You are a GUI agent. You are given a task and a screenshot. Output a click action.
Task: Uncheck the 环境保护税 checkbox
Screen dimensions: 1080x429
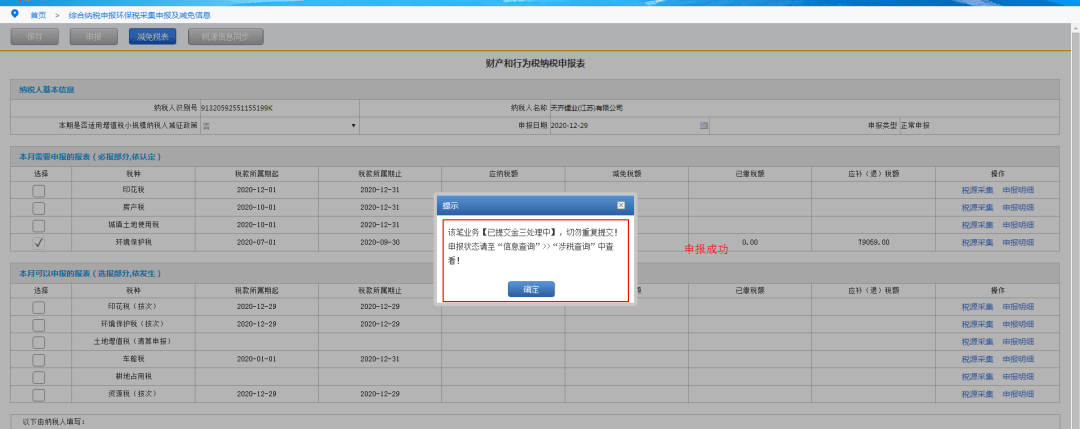(39, 242)
